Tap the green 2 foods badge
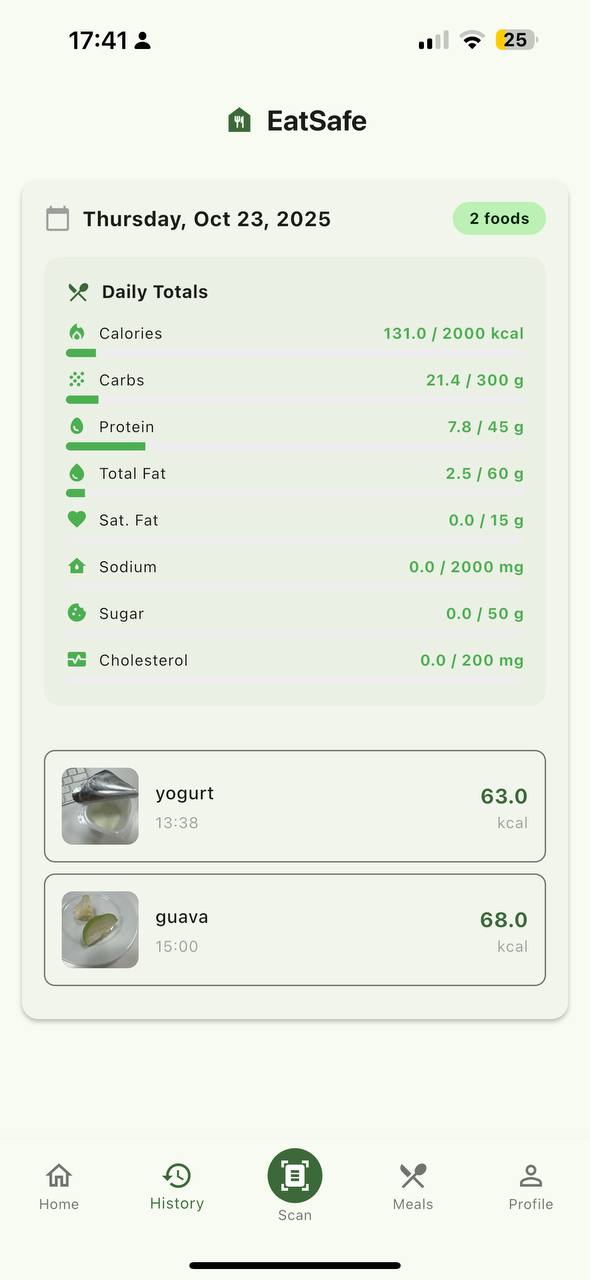 (x=499, y=218)
